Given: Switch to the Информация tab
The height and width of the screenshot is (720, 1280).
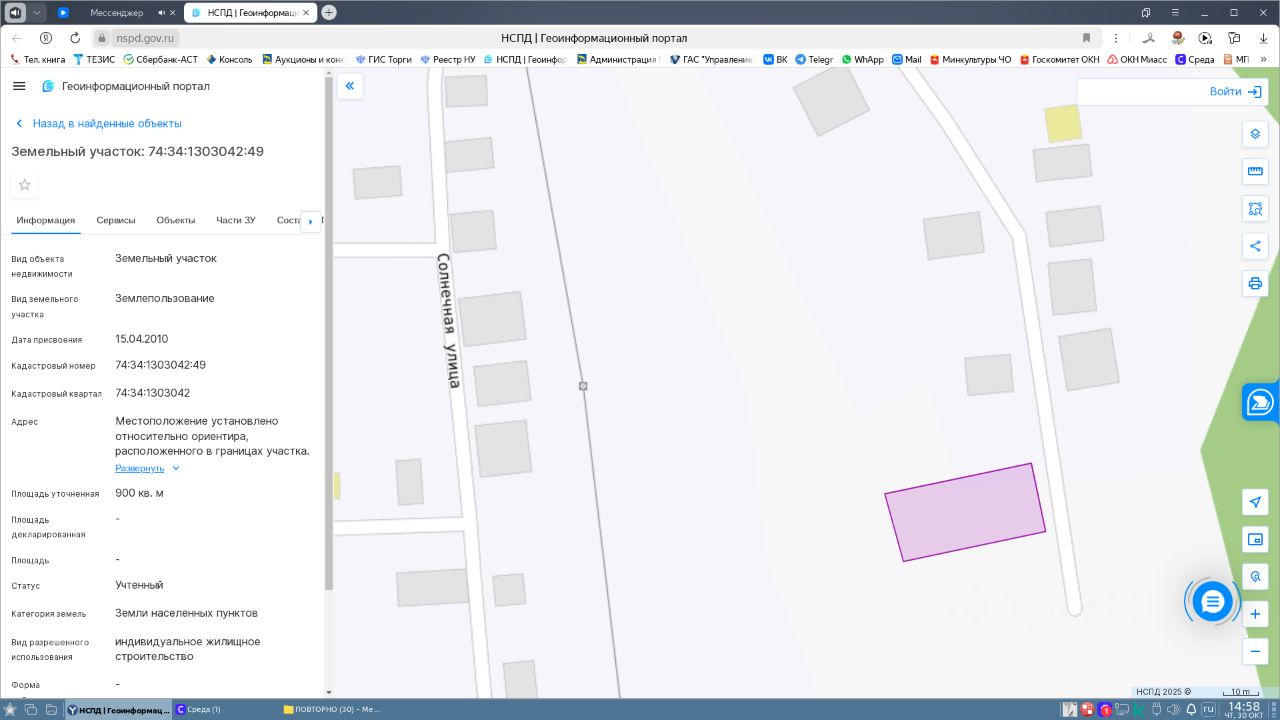Looking at the screenshot, I should coord(46,221).
